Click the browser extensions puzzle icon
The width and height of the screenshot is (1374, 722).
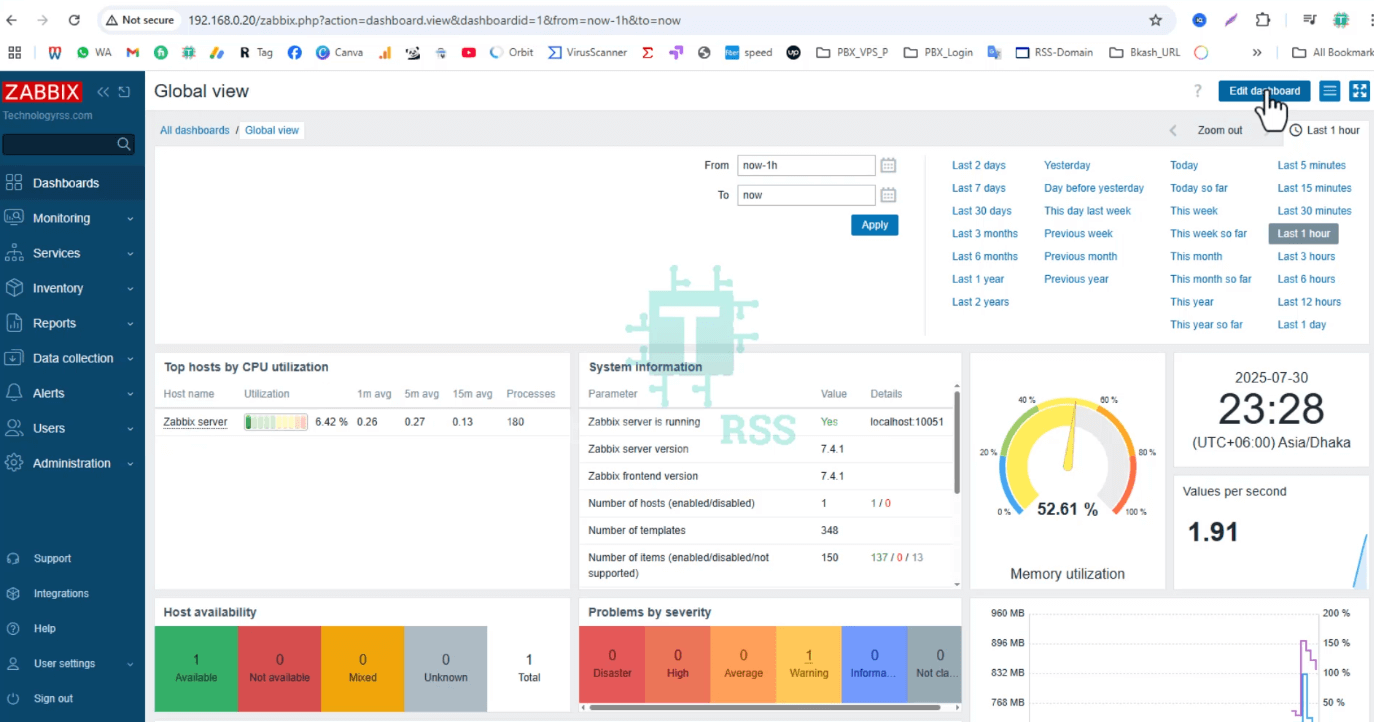click(1262, 19)
